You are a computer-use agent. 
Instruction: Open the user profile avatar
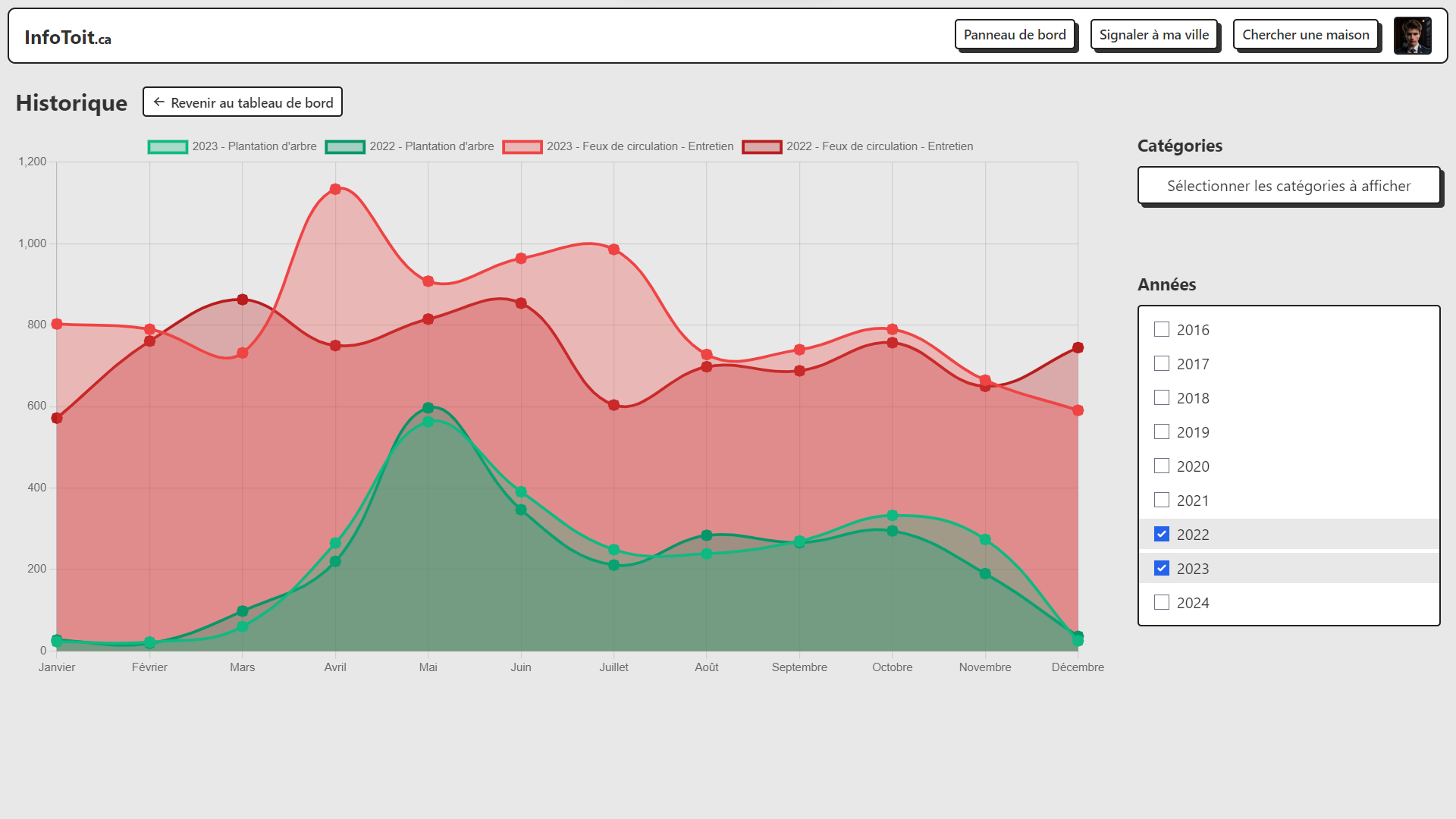[x=1412, y=36]
